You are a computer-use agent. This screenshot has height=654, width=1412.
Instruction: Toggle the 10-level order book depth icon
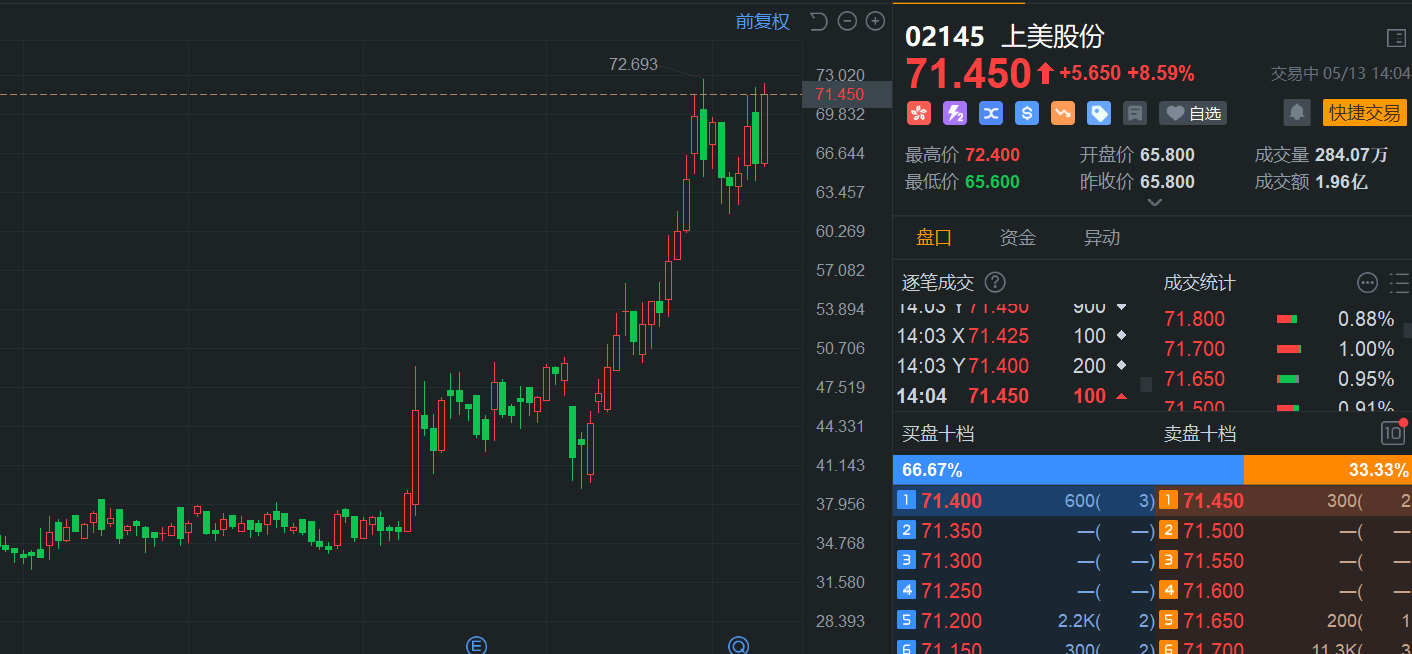pyautogui.click(x=1393, y=433)
